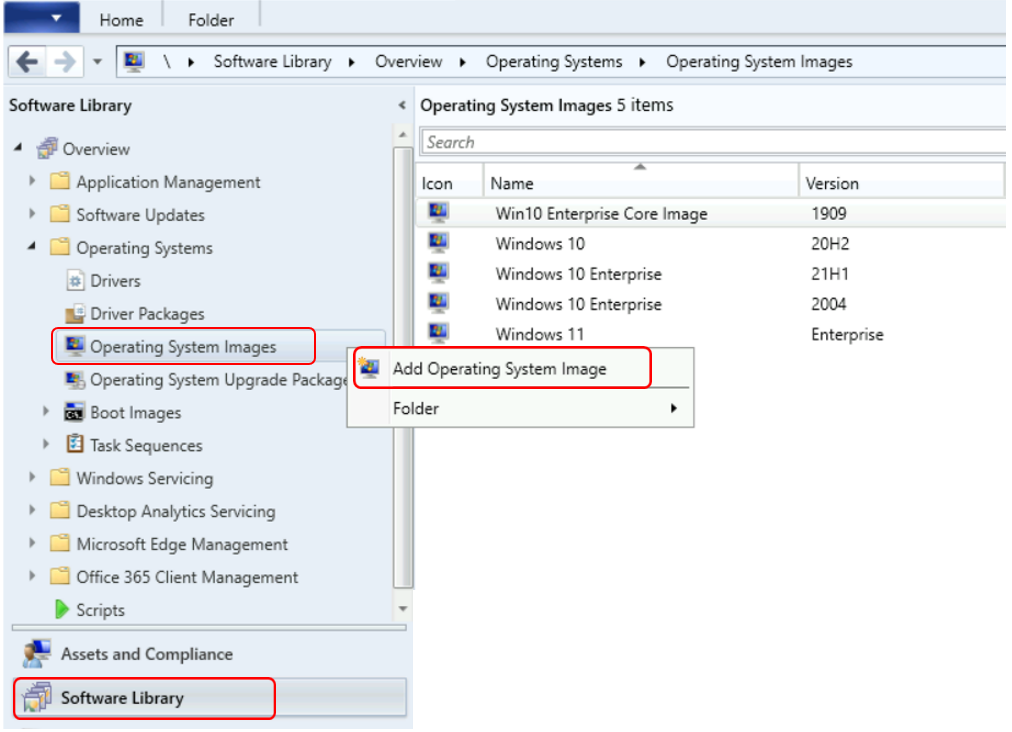Open the Operating System Upgrade Packages icon
Screen dimensions: 1012x732
[75, 380]
